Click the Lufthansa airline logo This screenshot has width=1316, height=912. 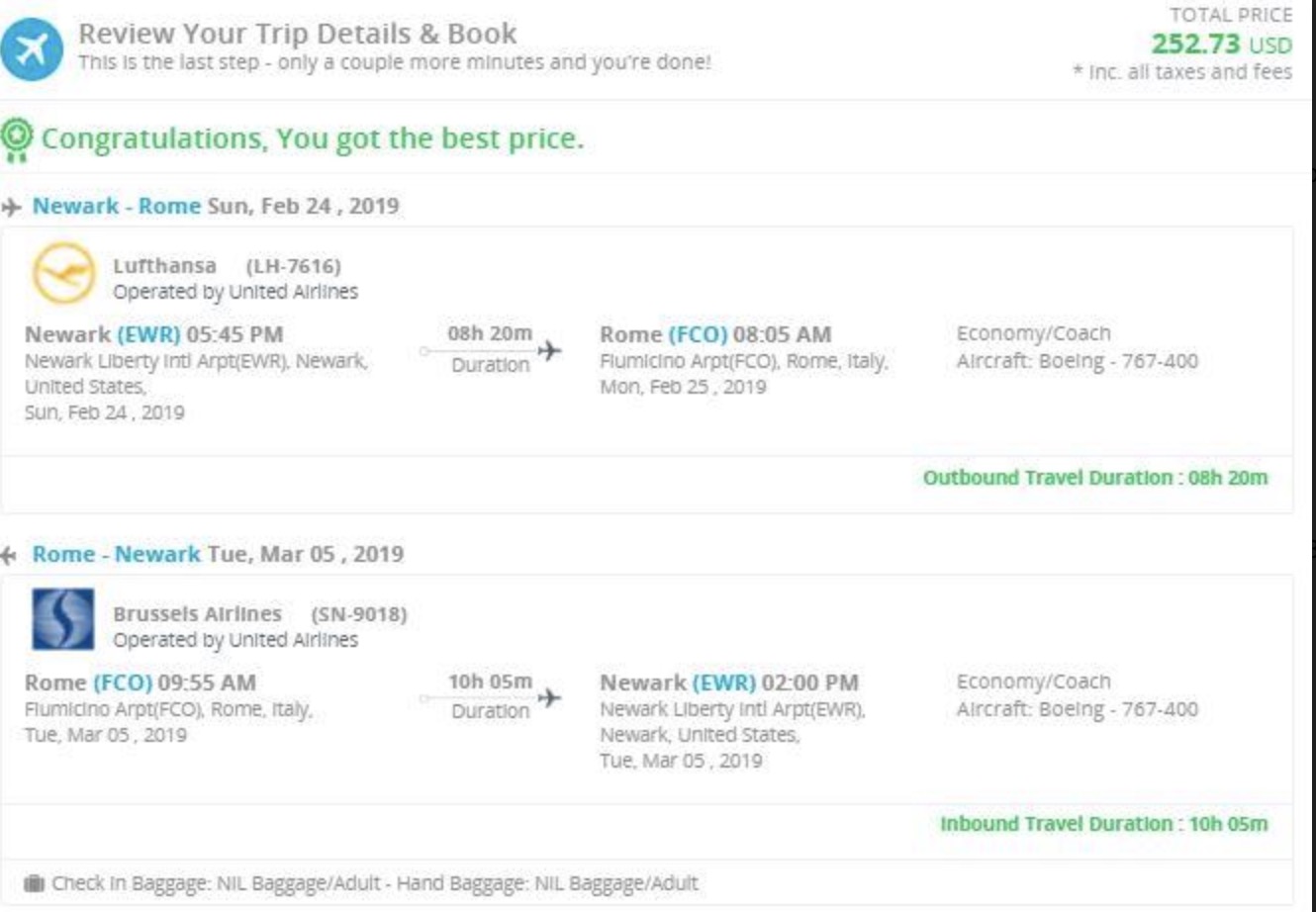[x=63, y=273]
